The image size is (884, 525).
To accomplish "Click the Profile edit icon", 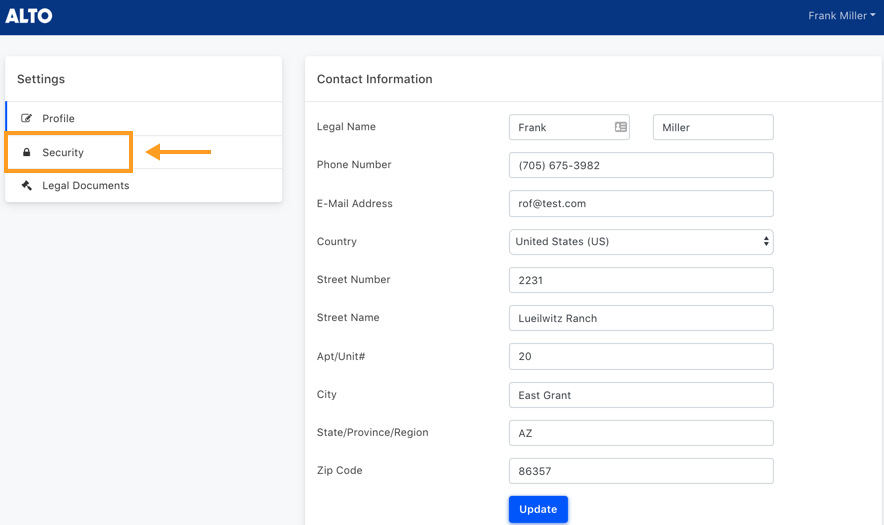I will point(26,118).
